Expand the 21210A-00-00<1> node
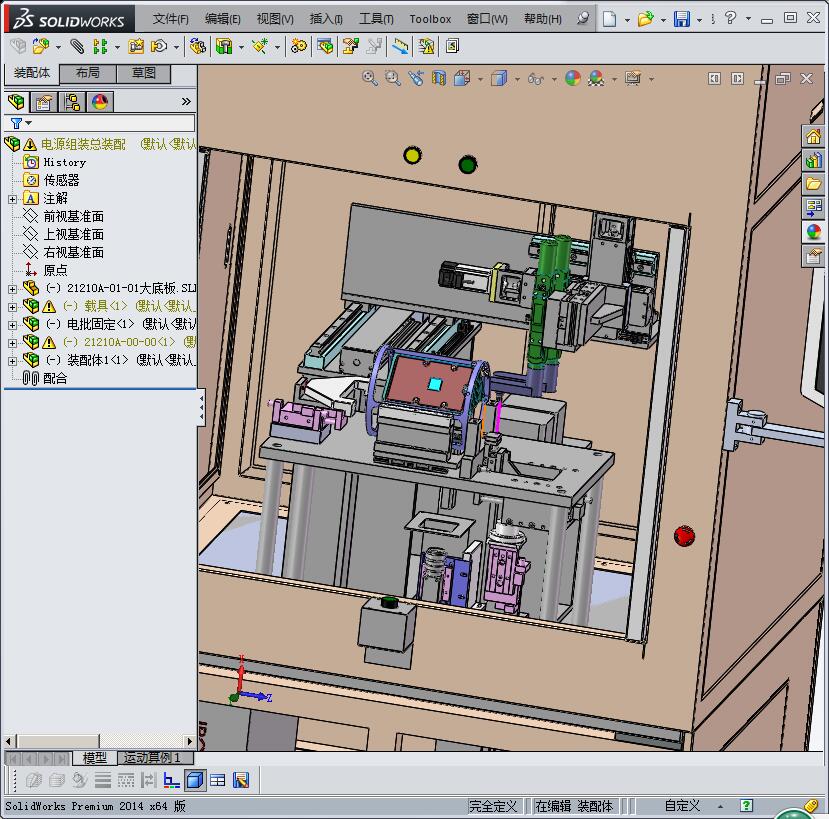Screen dimensions: 829x819 click(x=12, y=343)
